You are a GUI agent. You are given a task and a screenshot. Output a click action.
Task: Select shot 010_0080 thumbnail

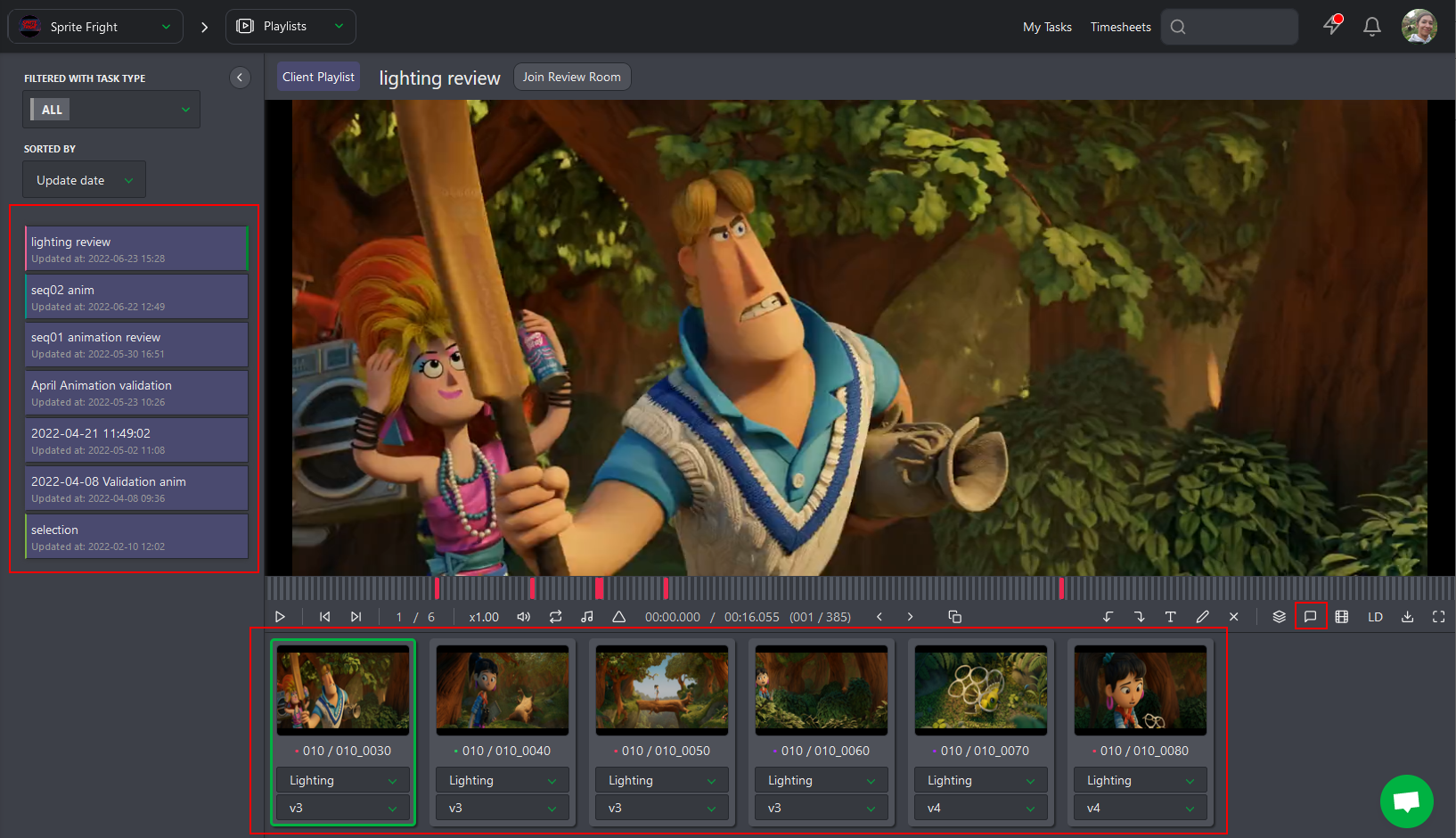1141,690
